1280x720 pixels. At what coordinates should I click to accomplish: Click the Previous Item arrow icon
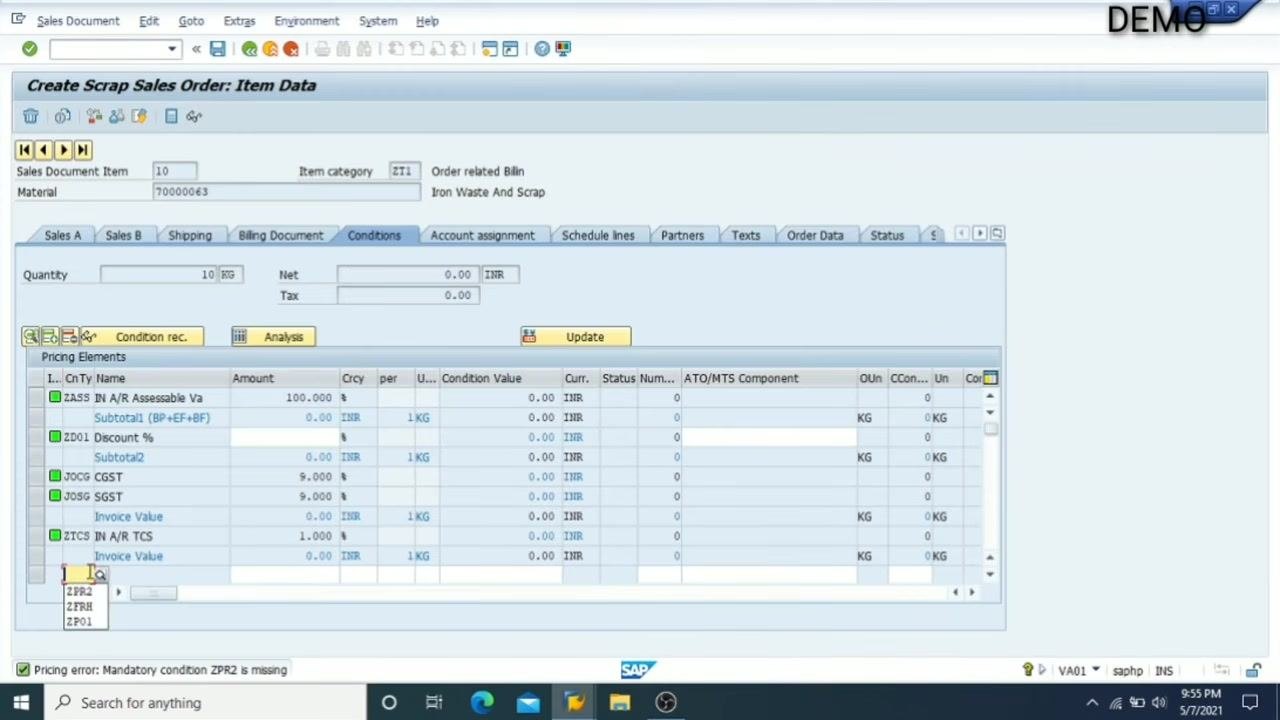coord(43,149)
